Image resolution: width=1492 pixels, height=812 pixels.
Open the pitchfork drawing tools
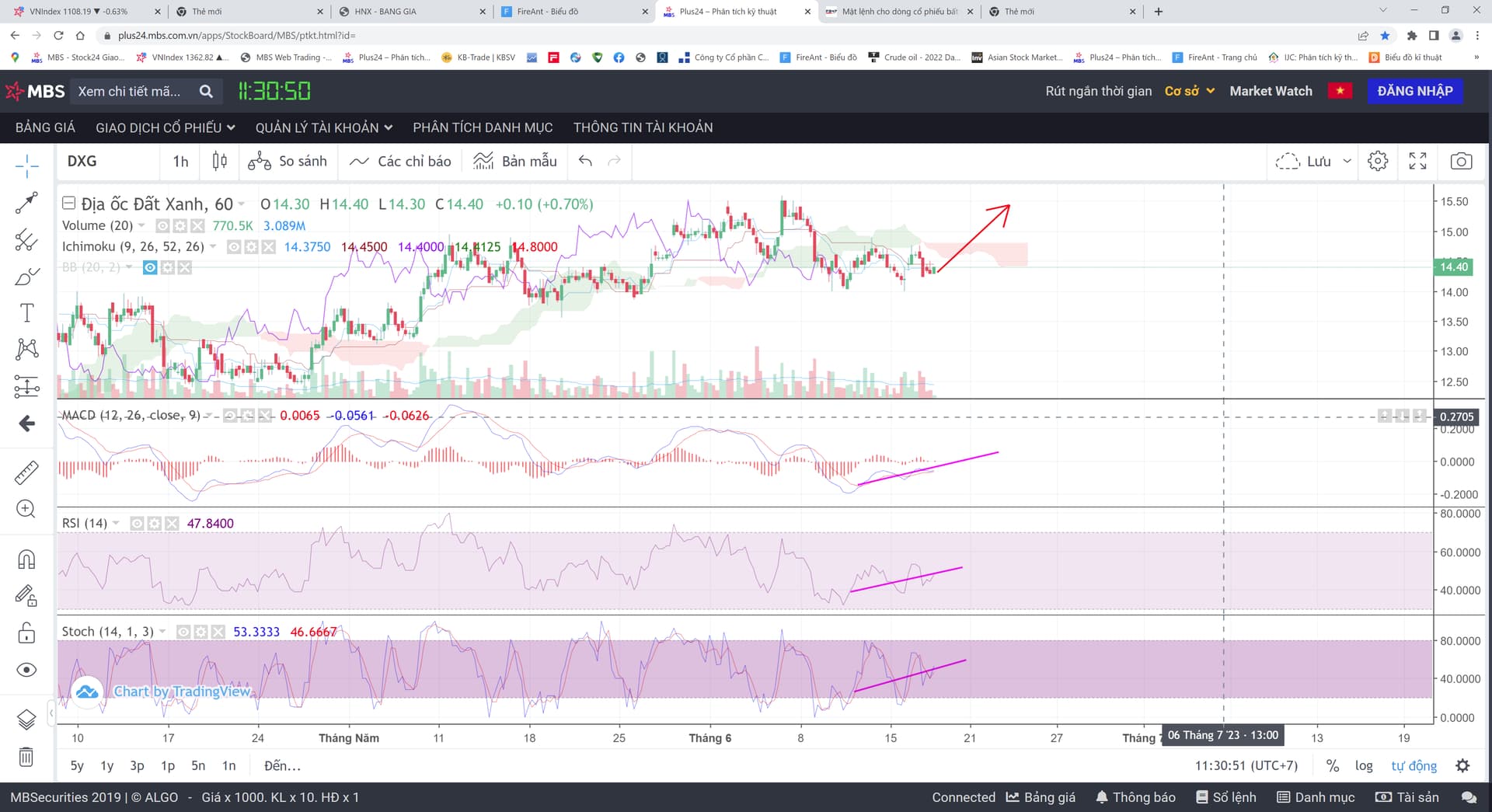pyautogui.click(x=26, y=240)
